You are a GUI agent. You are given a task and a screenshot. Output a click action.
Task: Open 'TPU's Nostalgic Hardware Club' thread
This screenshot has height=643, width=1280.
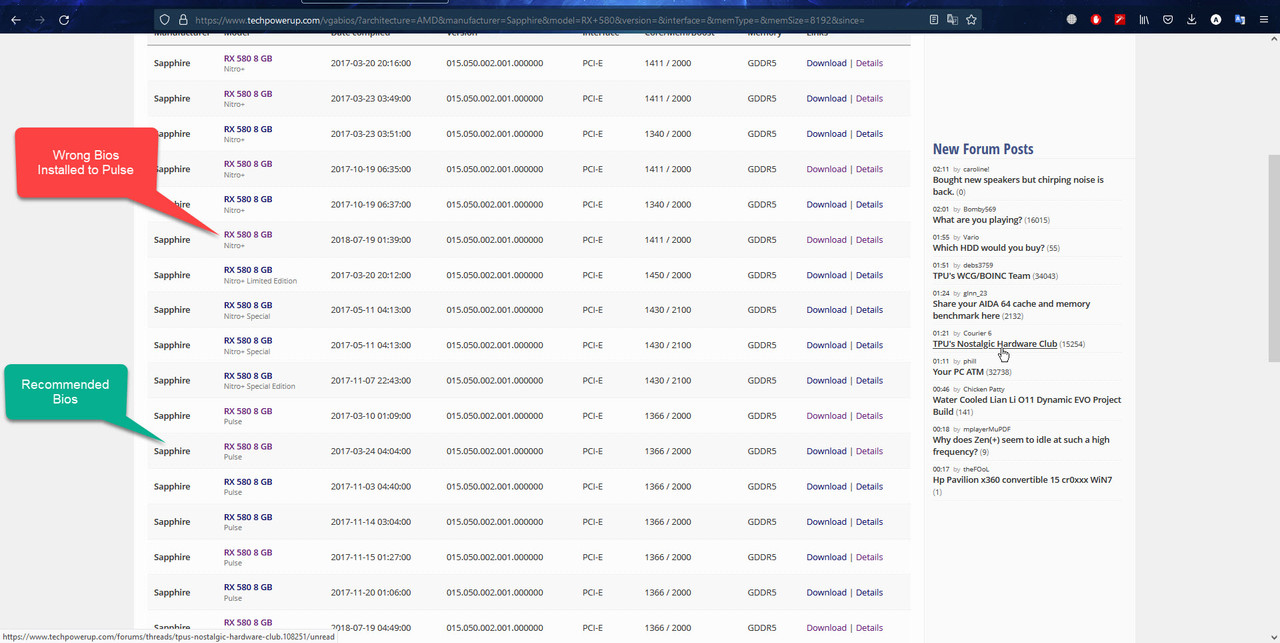tap(995, 344)
